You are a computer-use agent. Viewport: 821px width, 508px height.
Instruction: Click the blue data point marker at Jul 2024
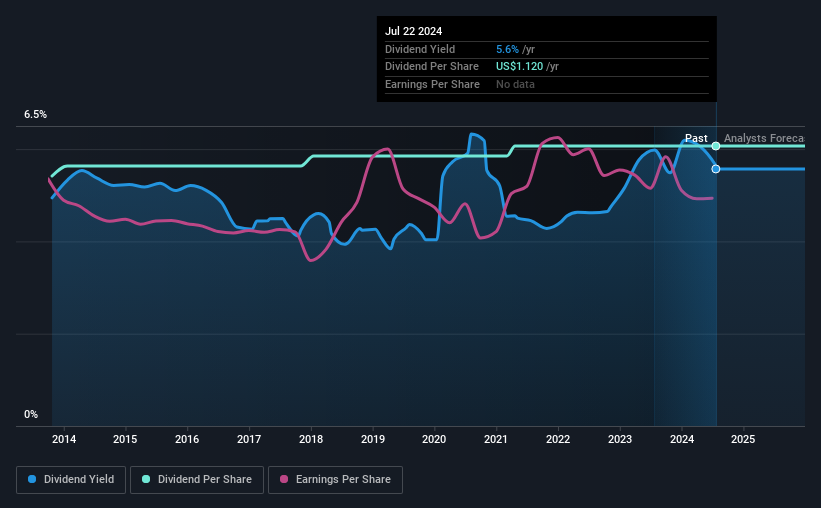(x=716, y=169)
